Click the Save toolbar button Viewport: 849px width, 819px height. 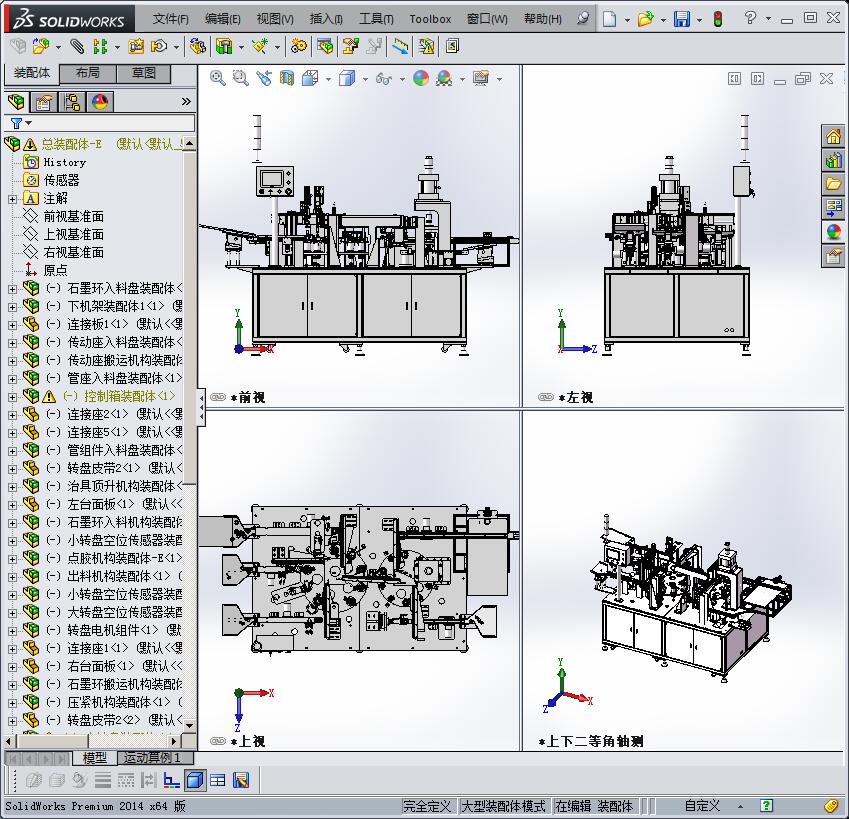click(682, 19)
